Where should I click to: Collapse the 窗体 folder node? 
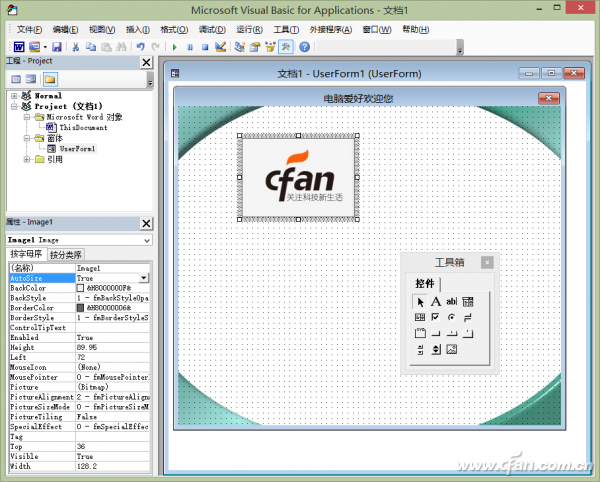pos(27,138)
